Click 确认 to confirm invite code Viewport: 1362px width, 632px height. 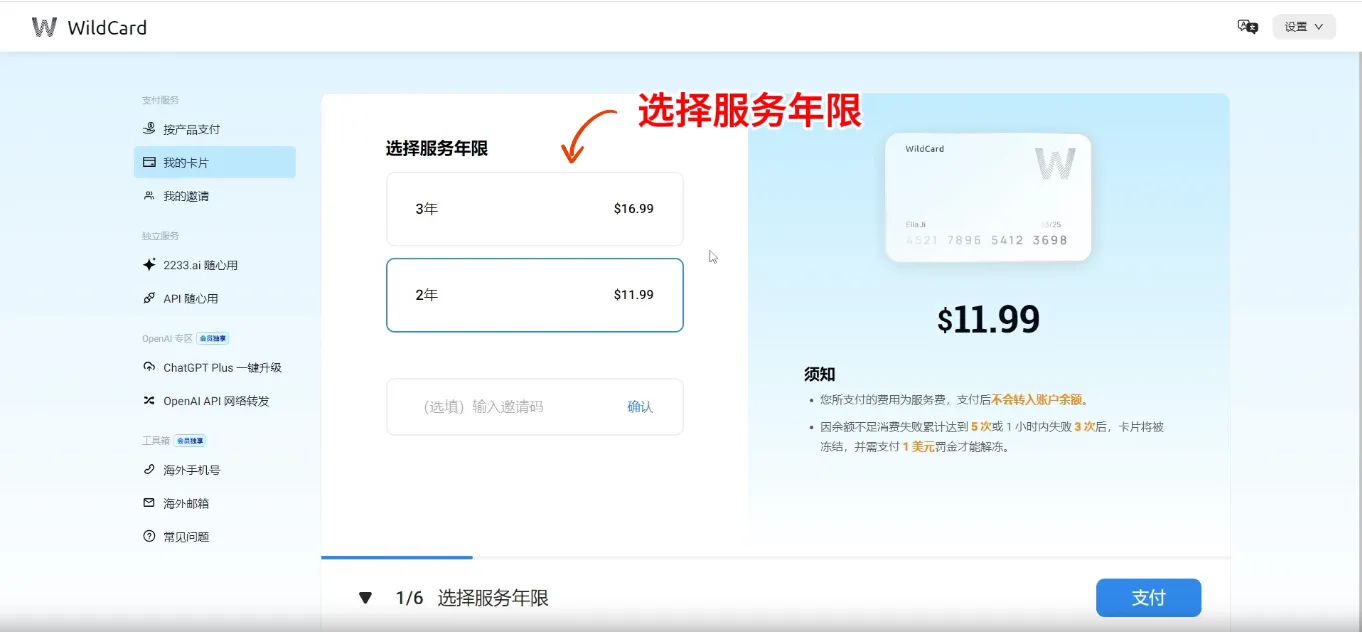(640, 407)
